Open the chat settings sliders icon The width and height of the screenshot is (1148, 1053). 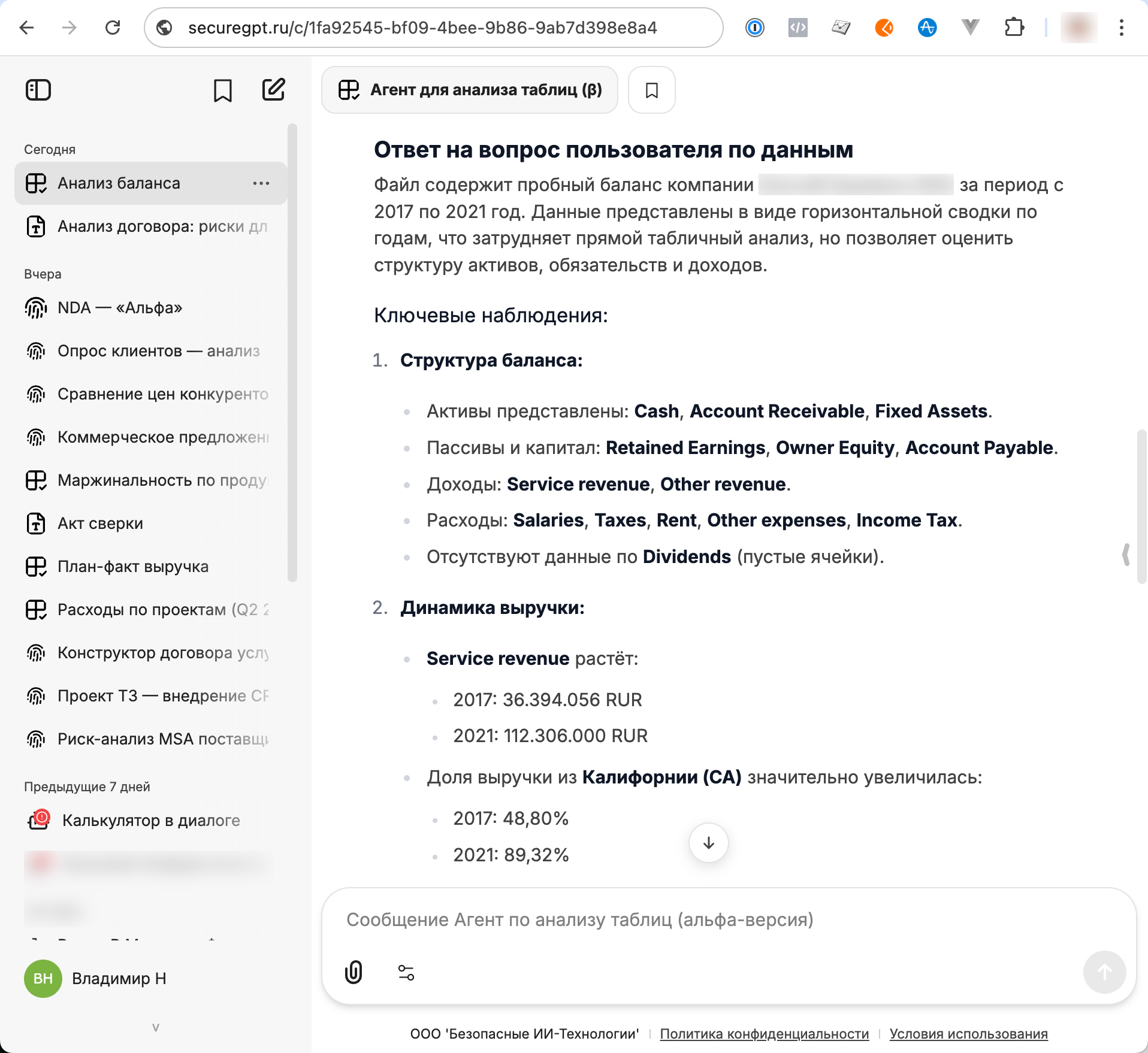point(406,972)
